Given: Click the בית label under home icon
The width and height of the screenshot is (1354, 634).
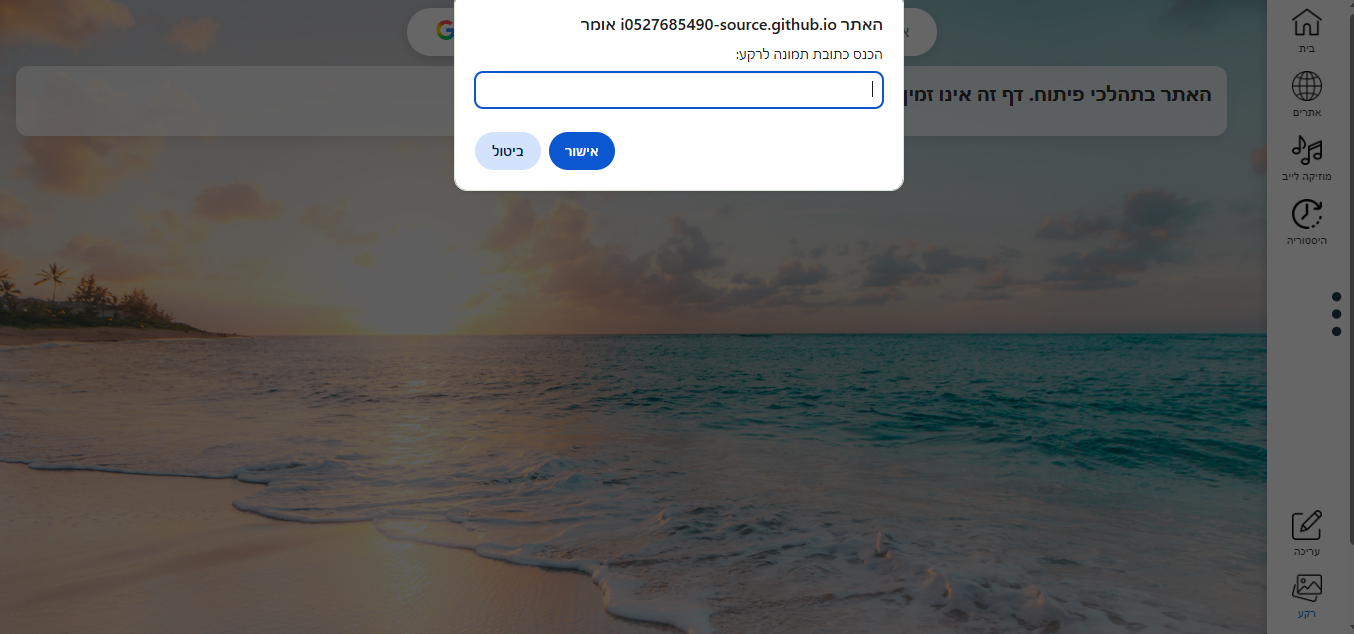Looking at the screenshot, I should 1306,48.
